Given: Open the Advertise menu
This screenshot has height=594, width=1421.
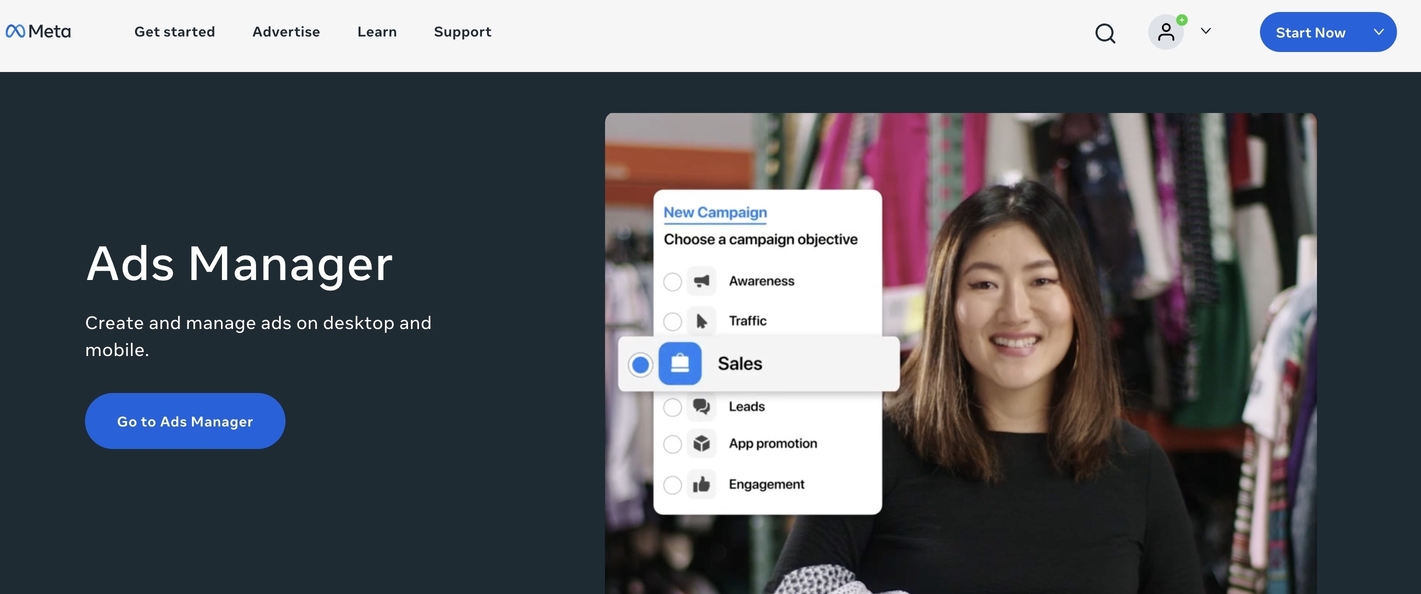Looking at the screenshot, I should [286, 32].
